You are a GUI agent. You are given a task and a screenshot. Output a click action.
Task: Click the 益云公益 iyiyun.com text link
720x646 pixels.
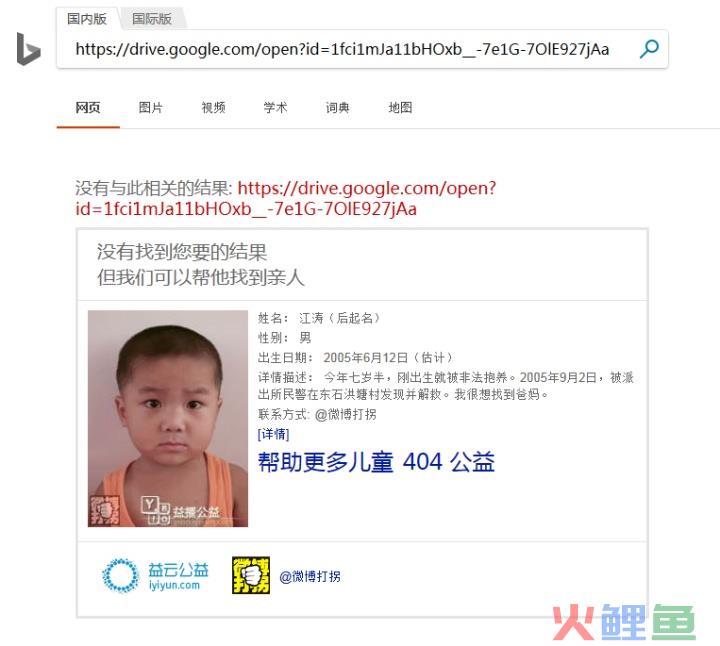pos(178,576)
